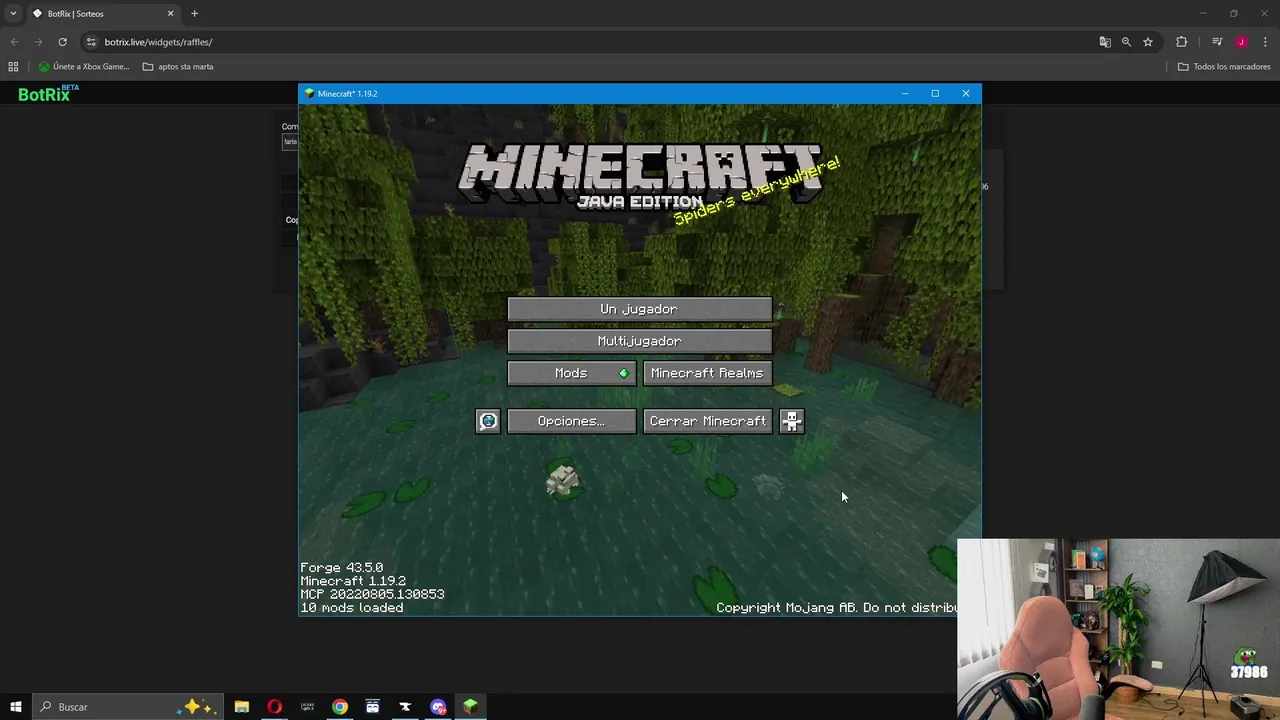Click the translate page icon in Chrome
Screen dimensions: 1280x720
1105,42
